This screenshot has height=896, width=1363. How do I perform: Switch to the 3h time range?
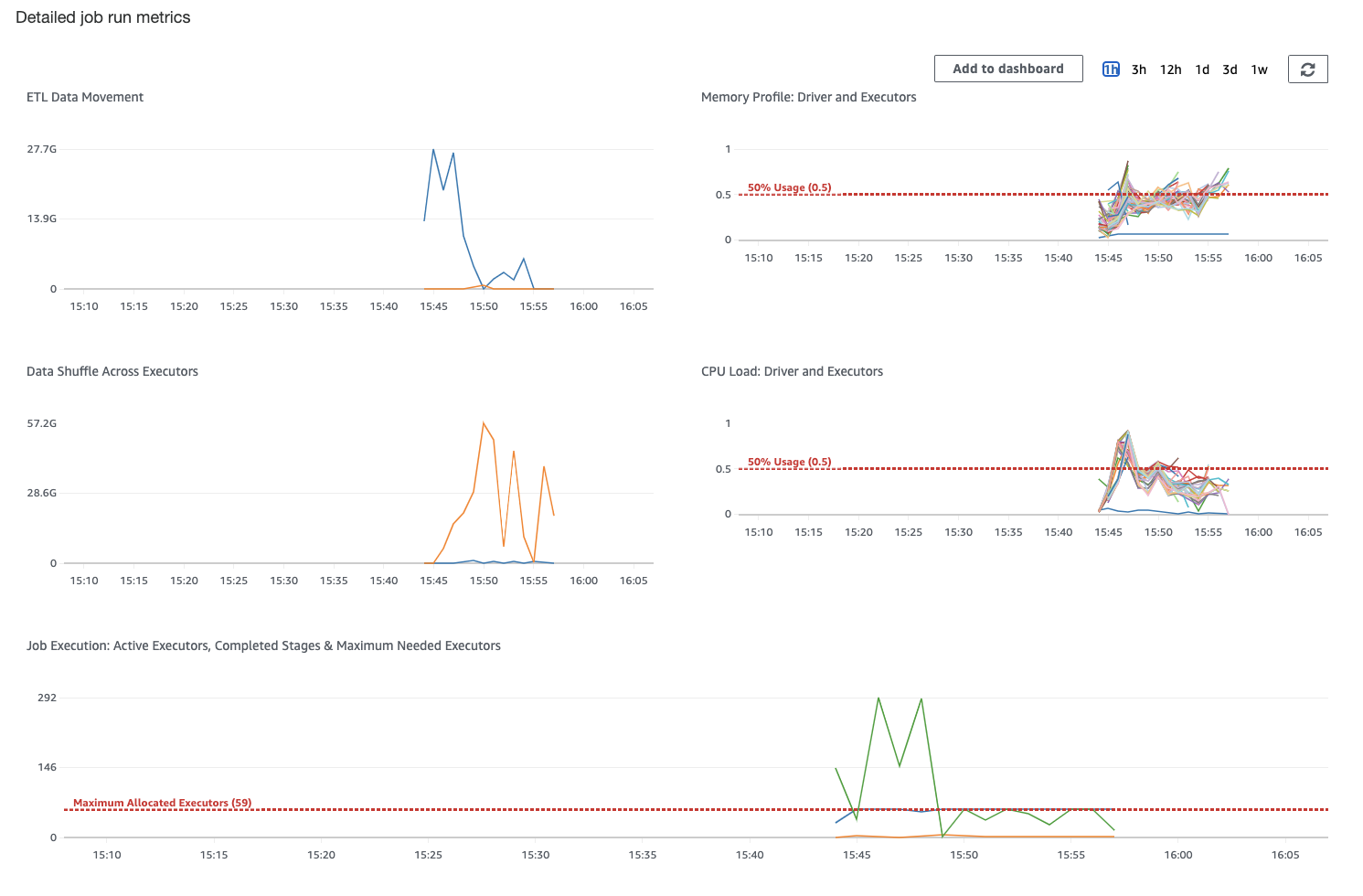[1139, 69]
